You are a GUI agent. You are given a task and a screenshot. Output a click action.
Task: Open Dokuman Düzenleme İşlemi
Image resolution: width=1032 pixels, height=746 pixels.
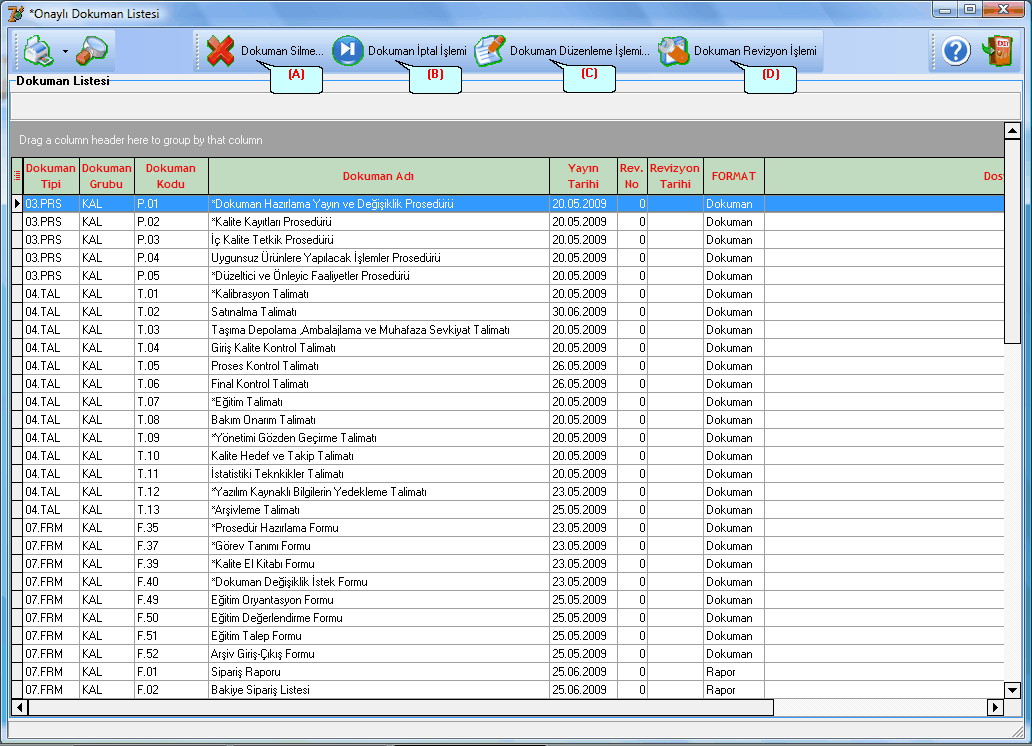click(x=580, y=51)
